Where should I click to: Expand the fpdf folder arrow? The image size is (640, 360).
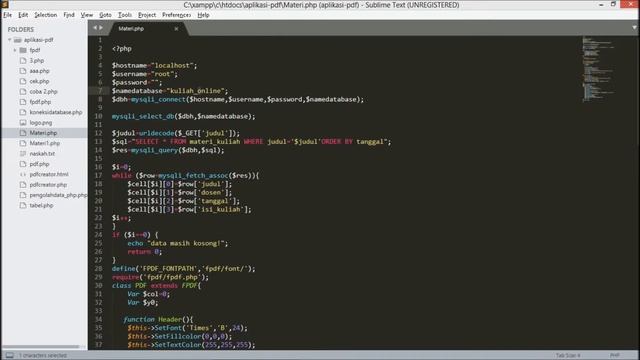[15, 50]
